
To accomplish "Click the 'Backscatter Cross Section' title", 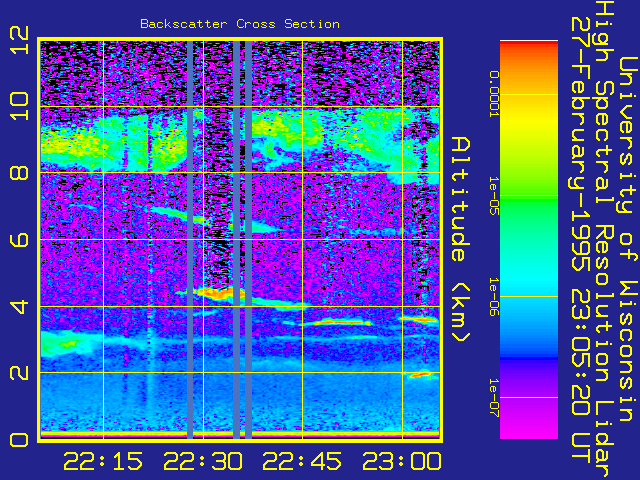I will (x=240, y=24).
